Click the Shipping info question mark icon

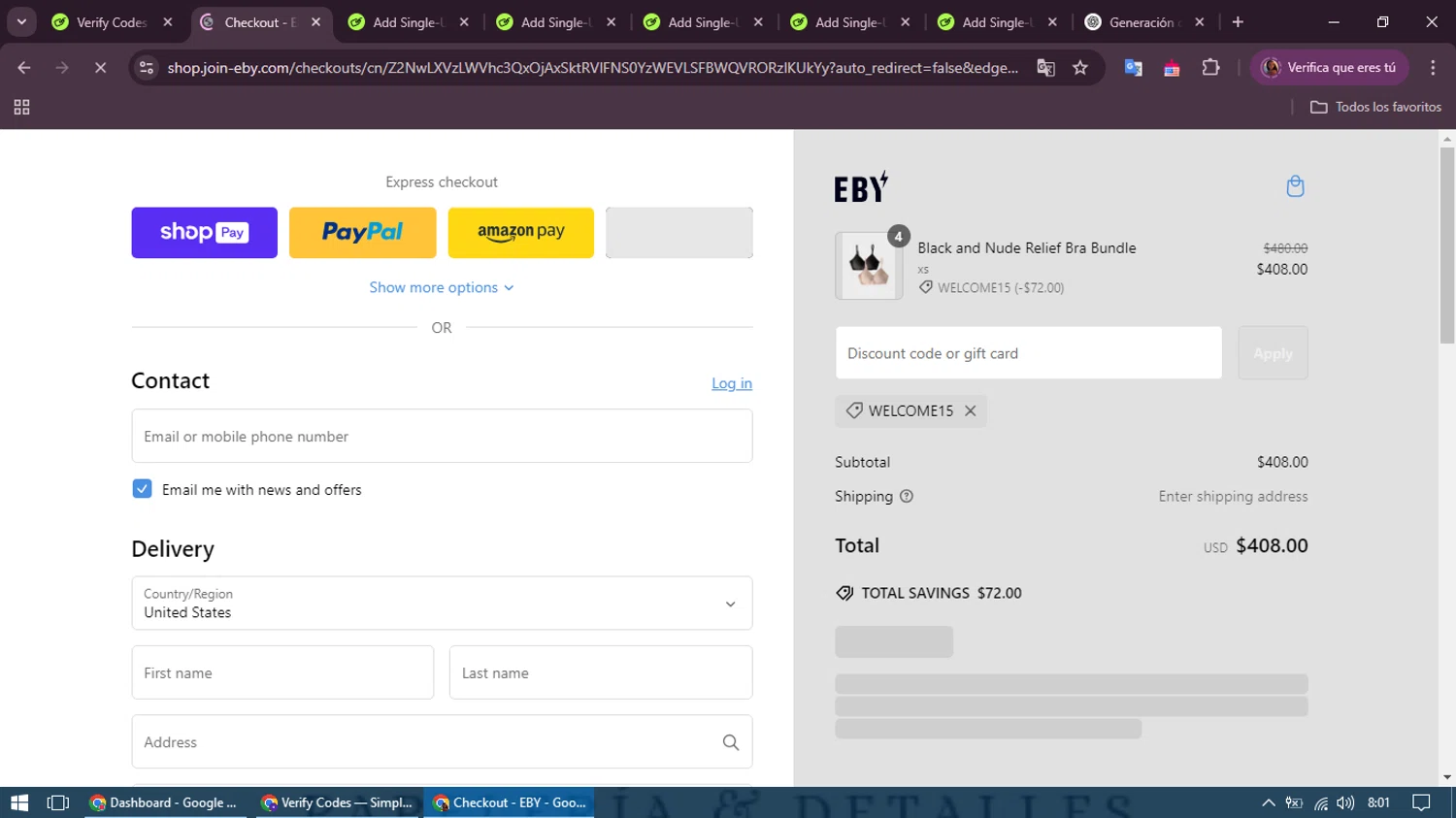(x=907, y=496)
